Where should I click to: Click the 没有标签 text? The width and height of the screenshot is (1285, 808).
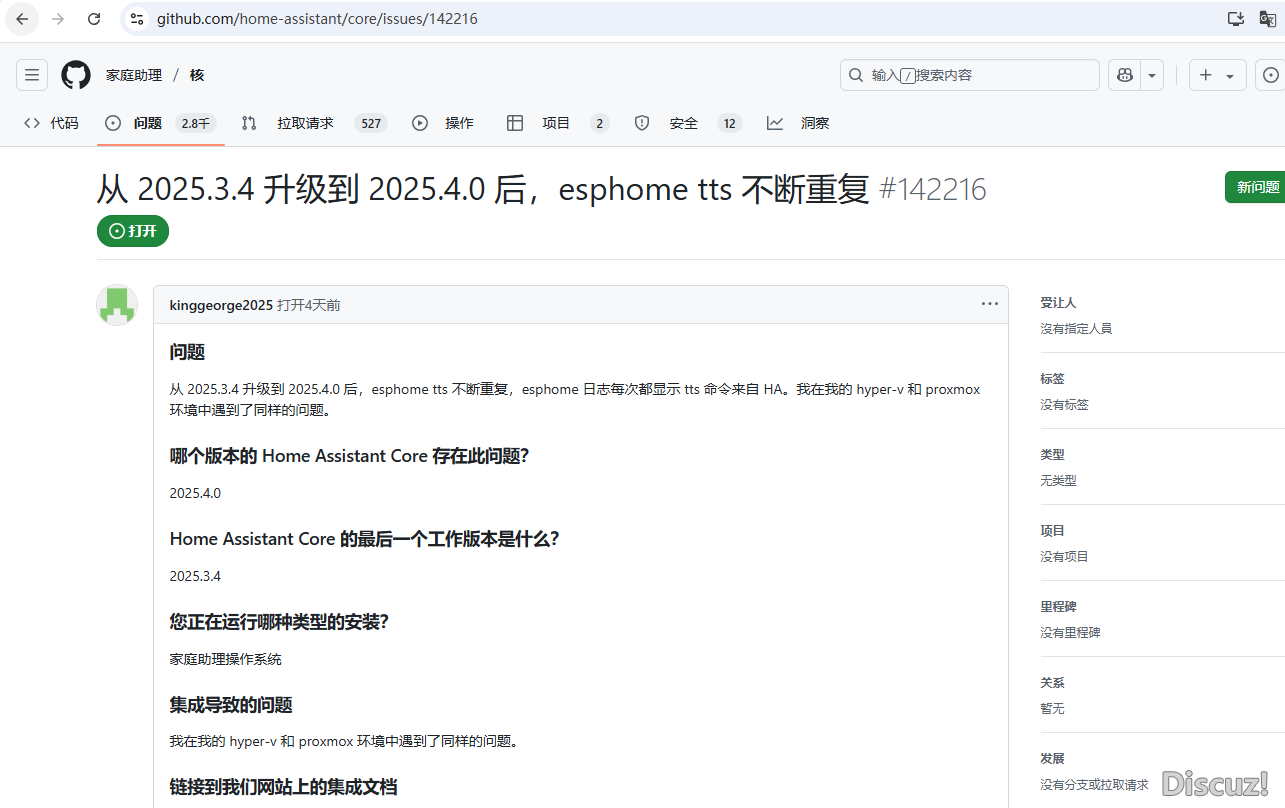[1064, 404]
